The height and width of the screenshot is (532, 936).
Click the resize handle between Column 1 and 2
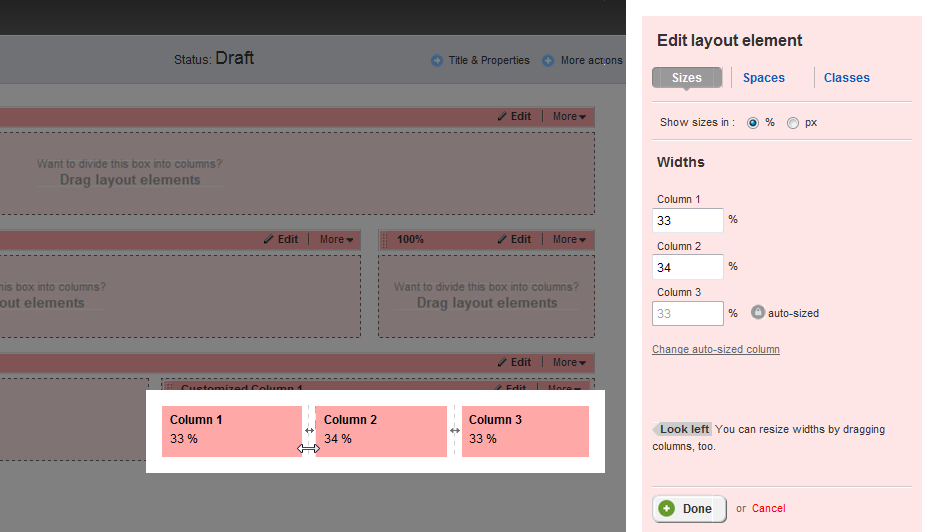(x=309, y=431)
